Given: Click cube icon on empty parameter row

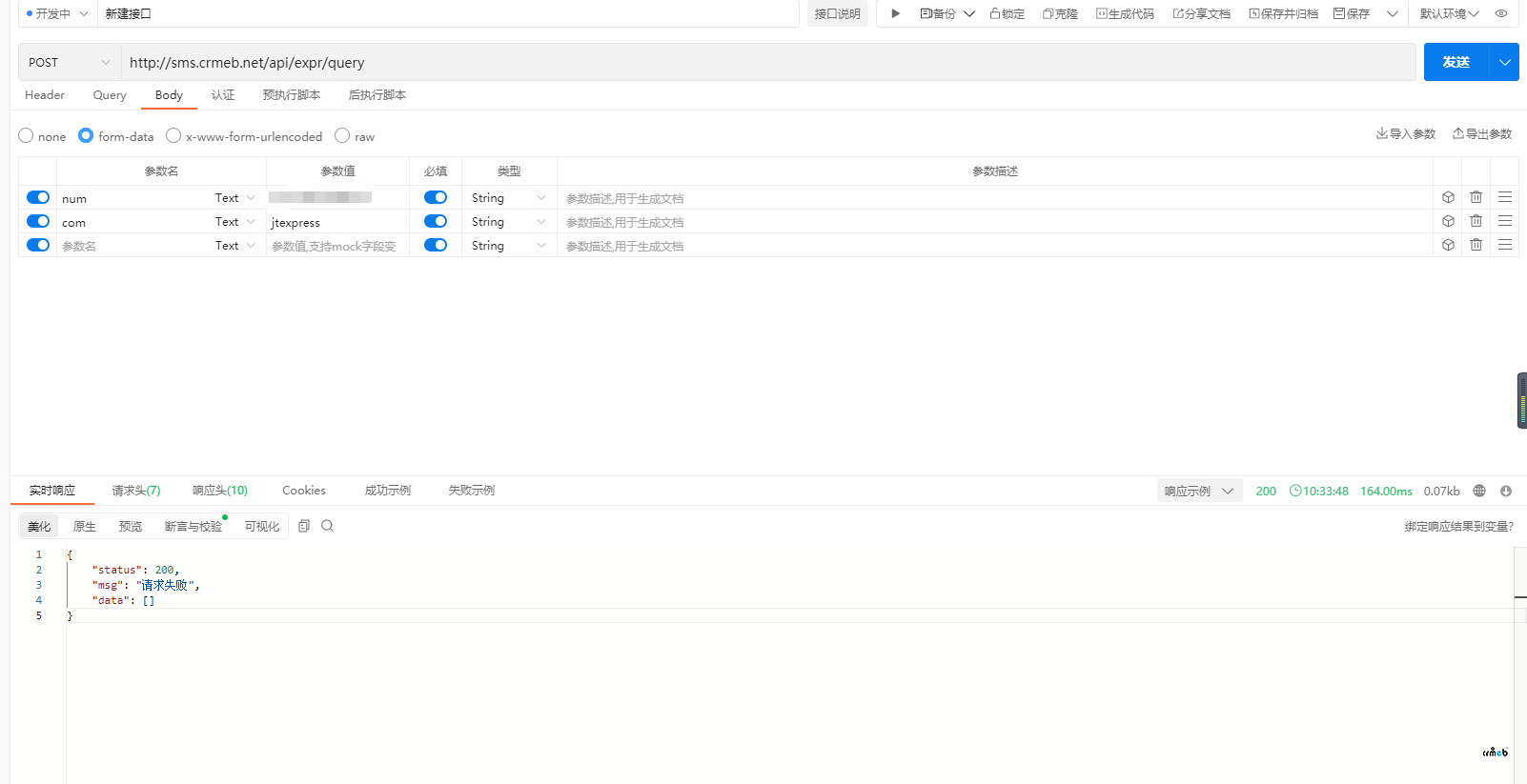Looking at the screenshot, I should coord(1448,245).
